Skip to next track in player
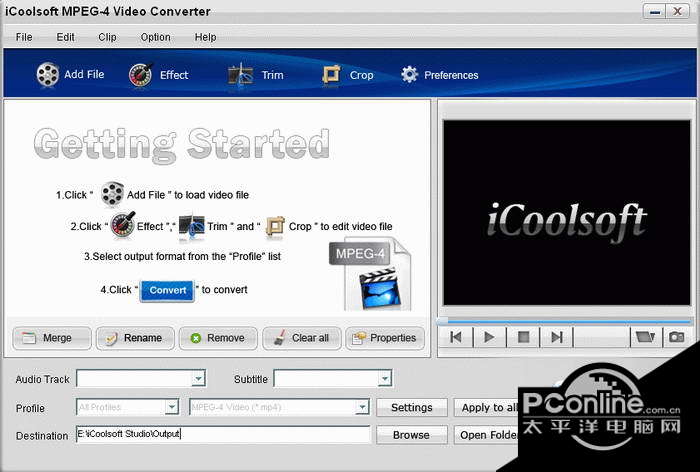Image resolution: width=700 pixels, height=472 pixels. click(x=557, y=337)
